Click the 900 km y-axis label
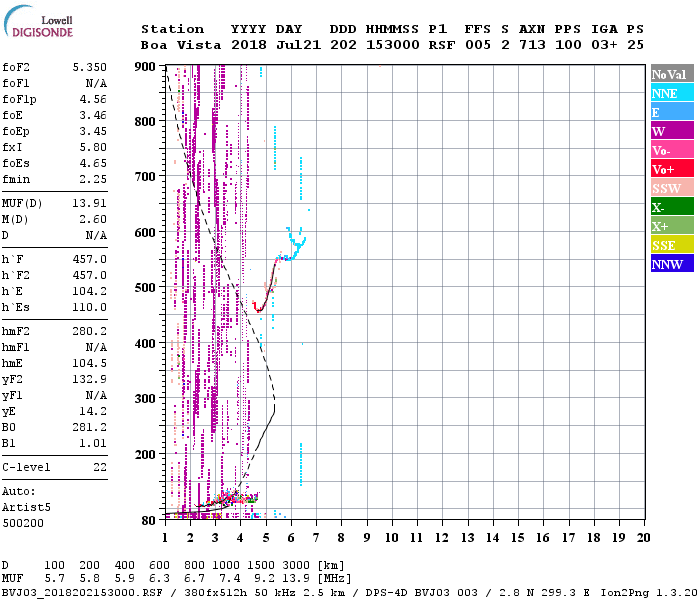Viewport: 700px width, 600px height. click(145, 67)
